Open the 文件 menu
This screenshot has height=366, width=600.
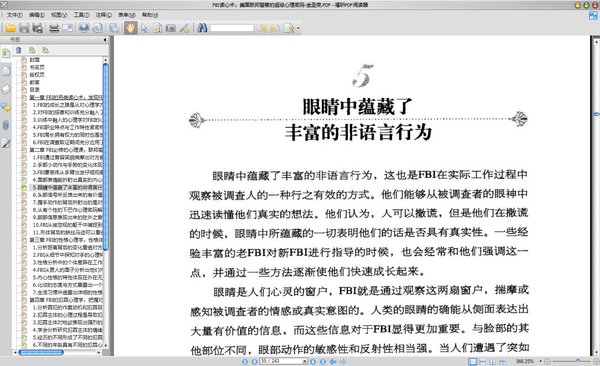click(x=15, y=15)
